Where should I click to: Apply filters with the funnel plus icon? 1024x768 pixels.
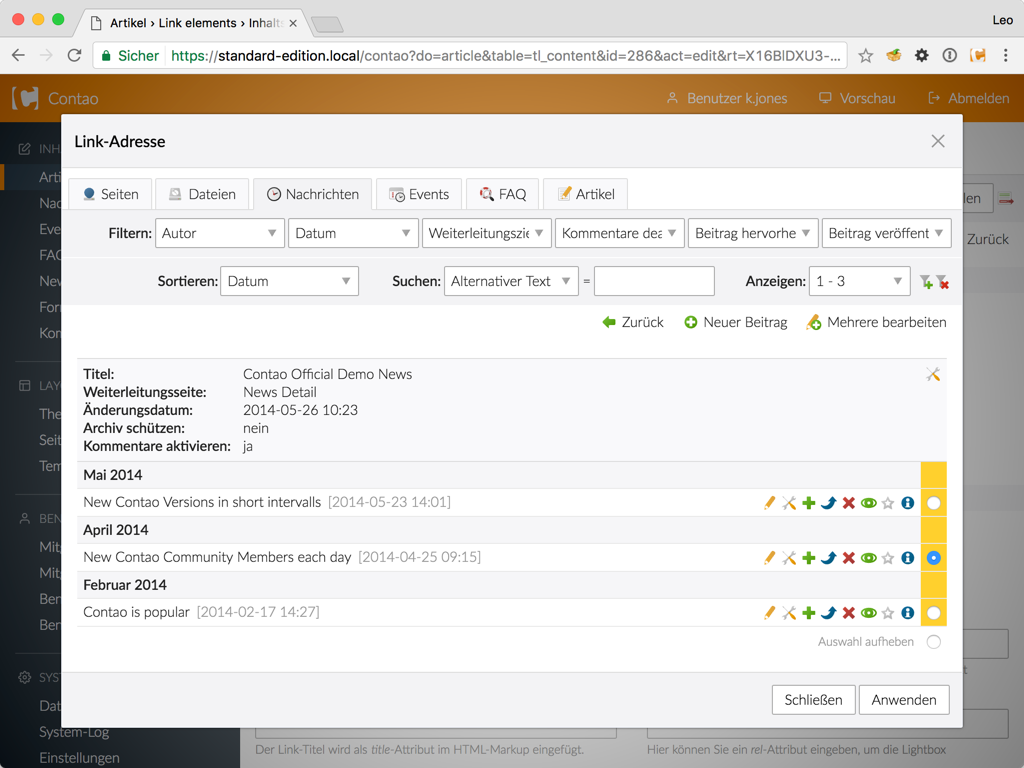click(926, 282)
